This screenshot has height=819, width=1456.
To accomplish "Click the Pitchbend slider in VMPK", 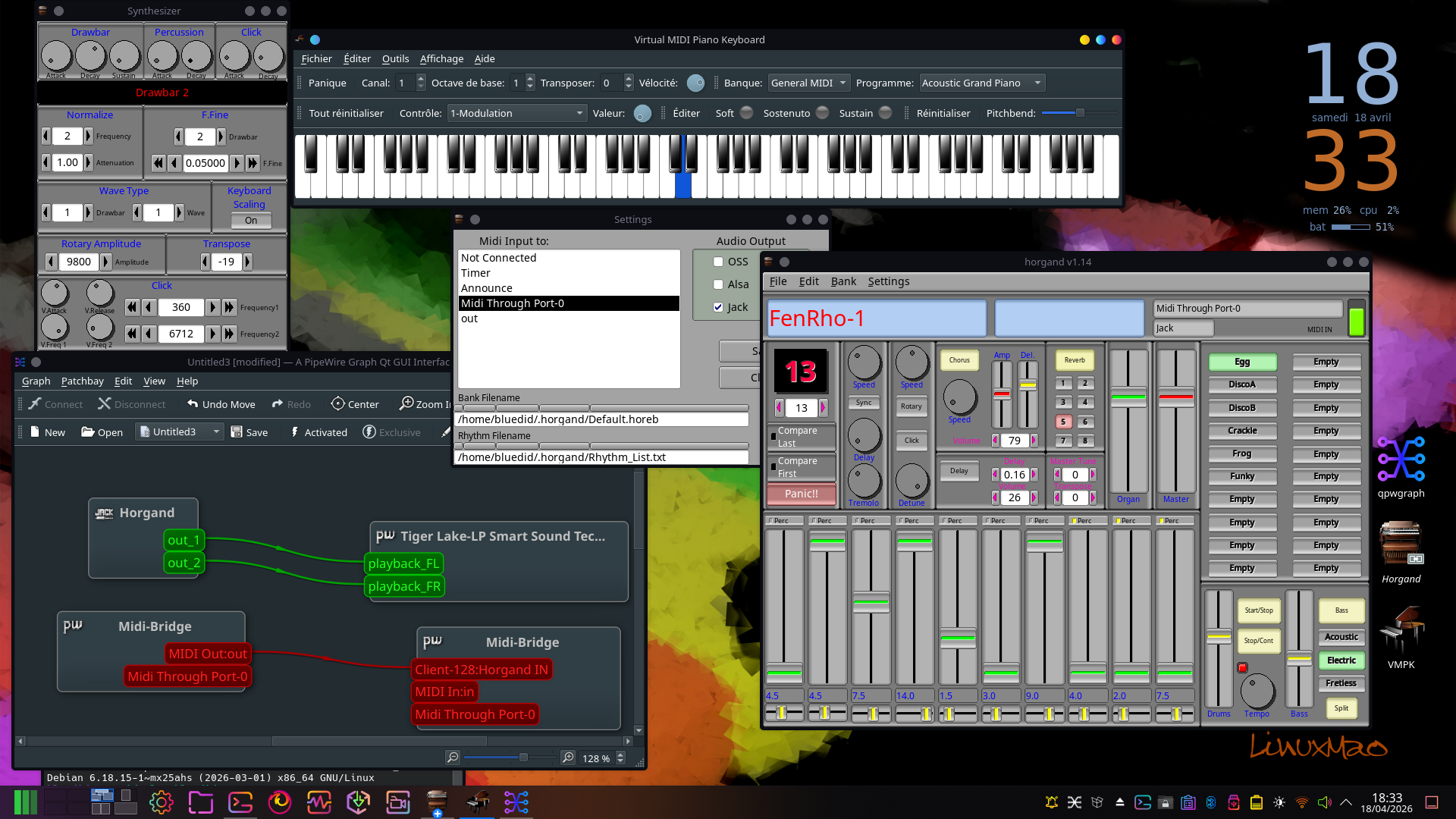I will pos(1080,113).
